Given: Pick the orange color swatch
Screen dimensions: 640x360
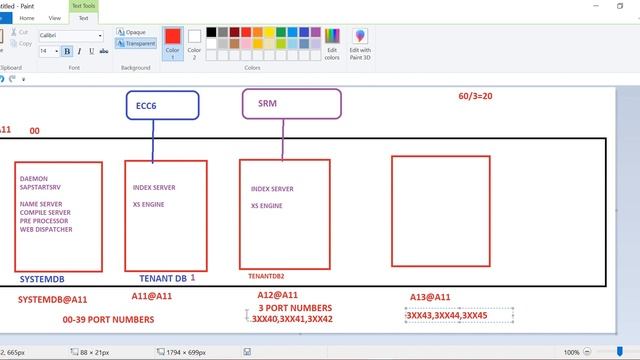Looking at the screenshot, I should pyautogui.click(x=258, y=32).
